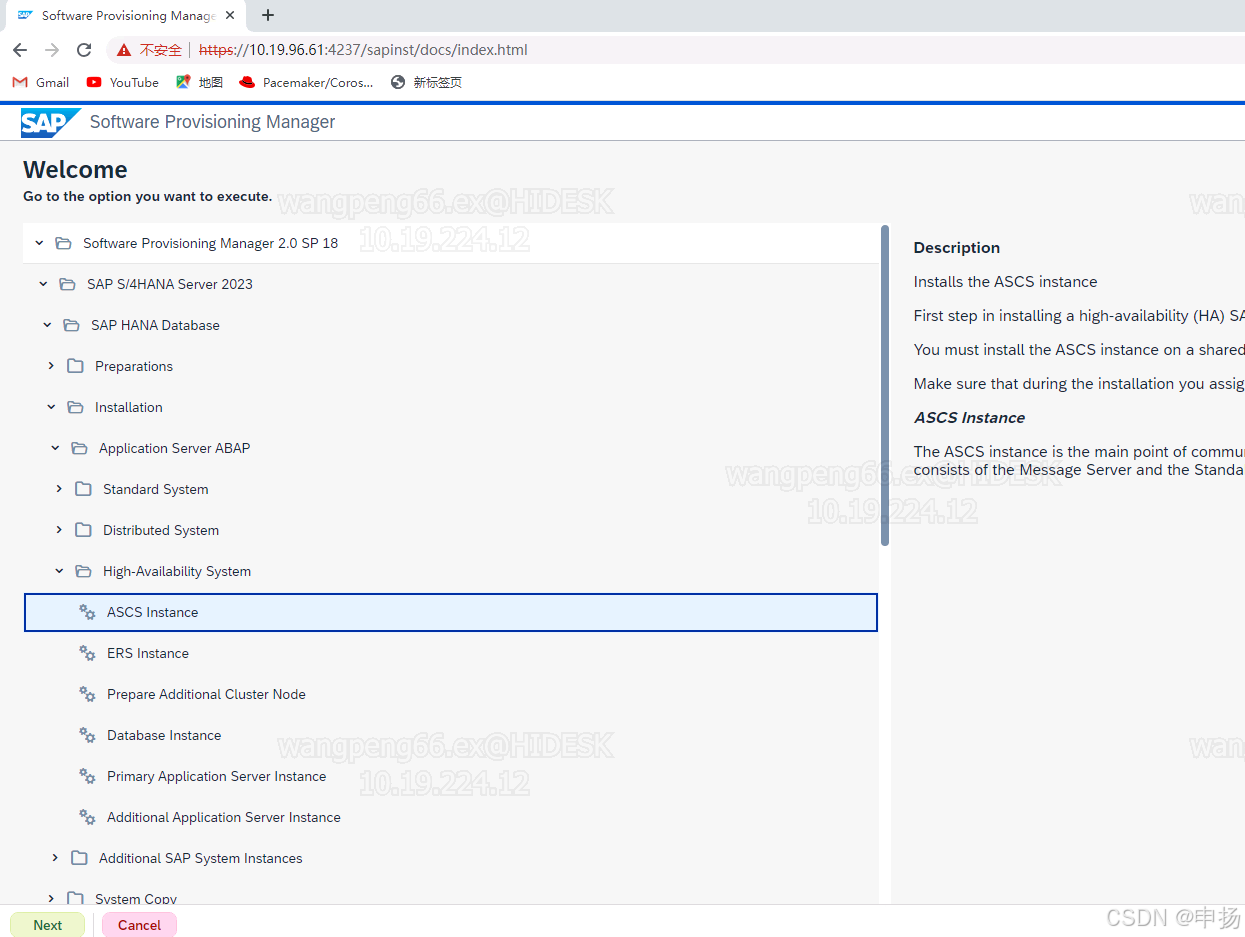
Task: Click the Standard System tree label
Action: (x=156, y=489)
